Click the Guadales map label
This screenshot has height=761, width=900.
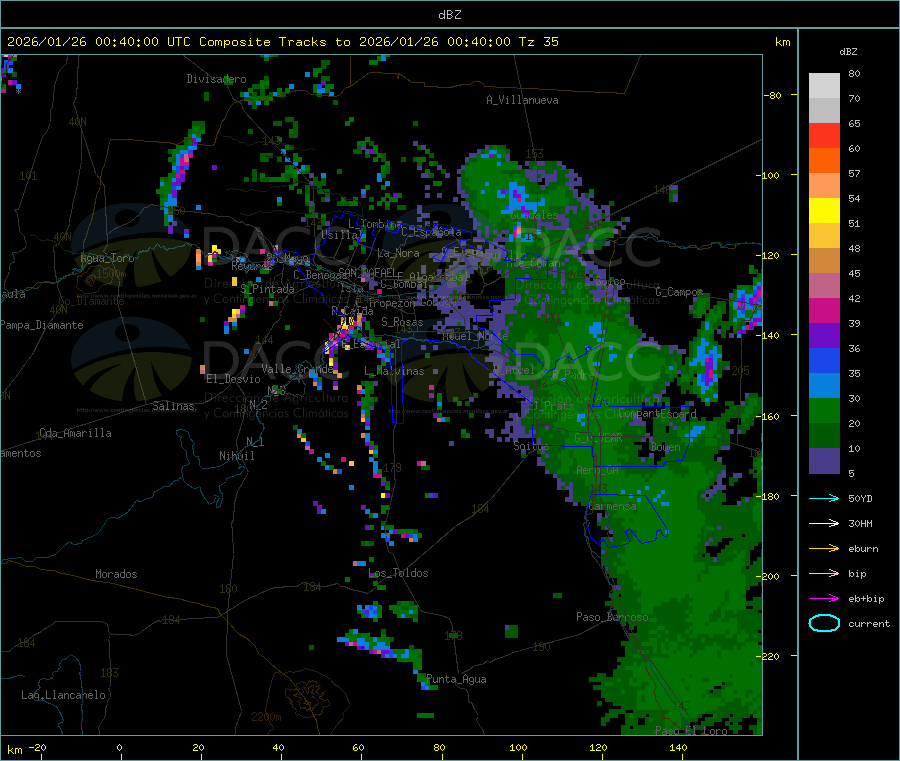(534, 215)
